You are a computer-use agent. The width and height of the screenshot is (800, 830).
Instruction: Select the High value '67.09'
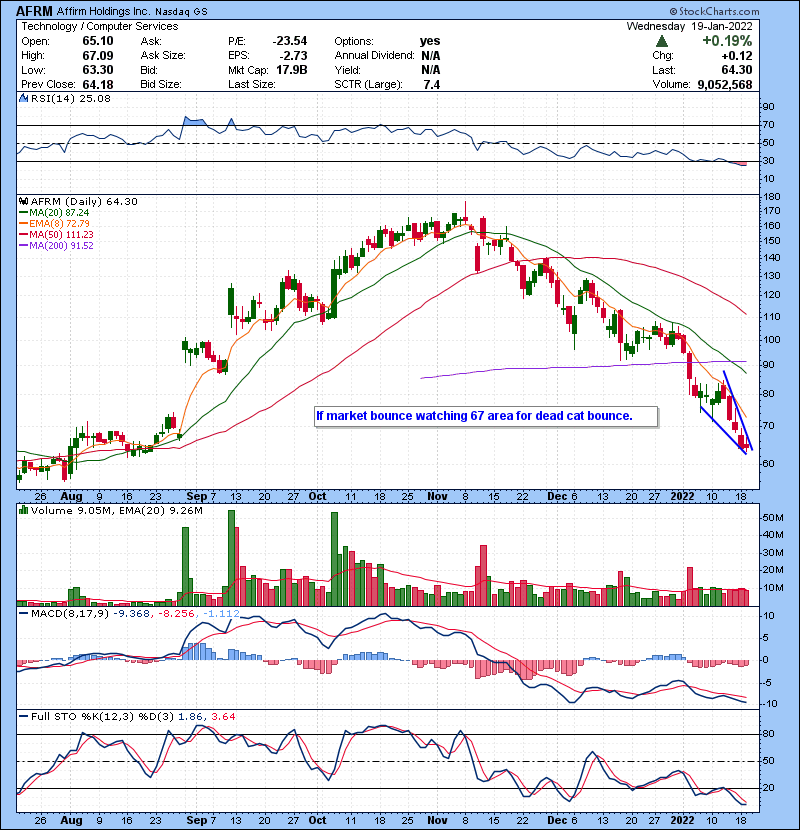[97, 55]
